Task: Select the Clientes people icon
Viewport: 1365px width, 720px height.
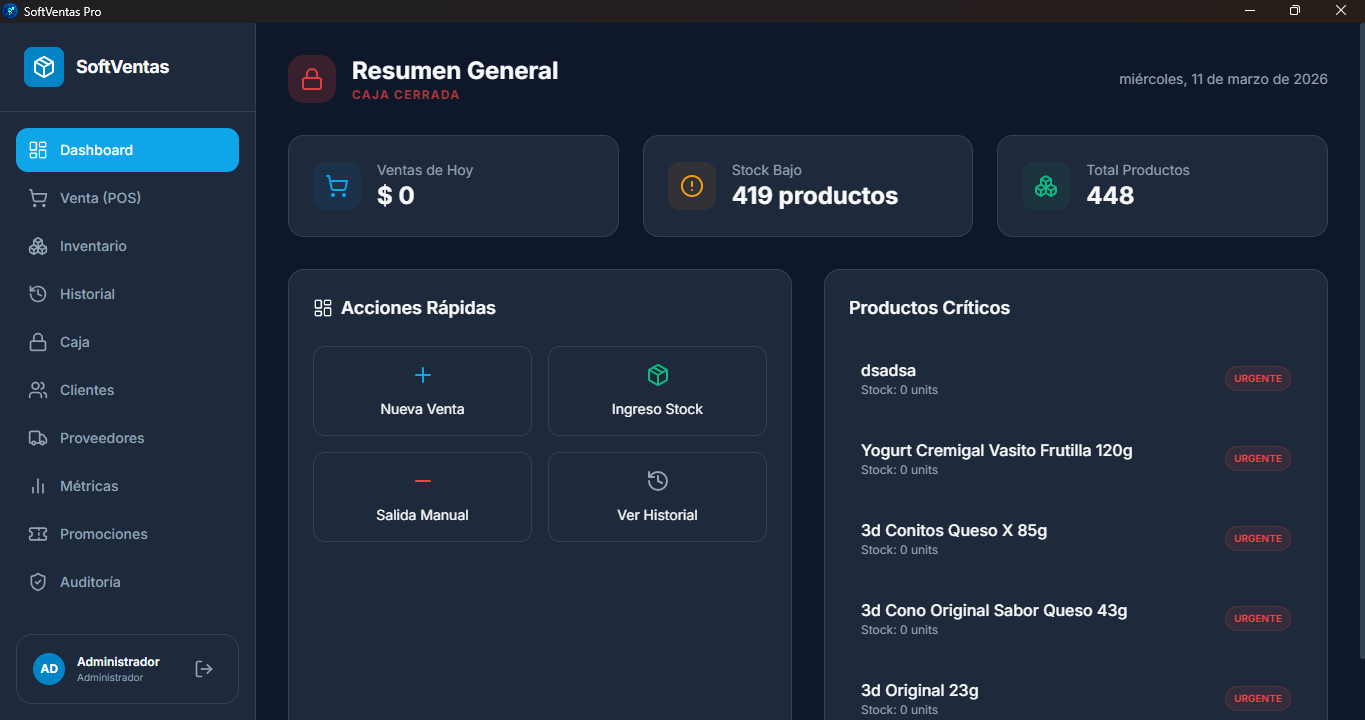Action: (38, 389)
